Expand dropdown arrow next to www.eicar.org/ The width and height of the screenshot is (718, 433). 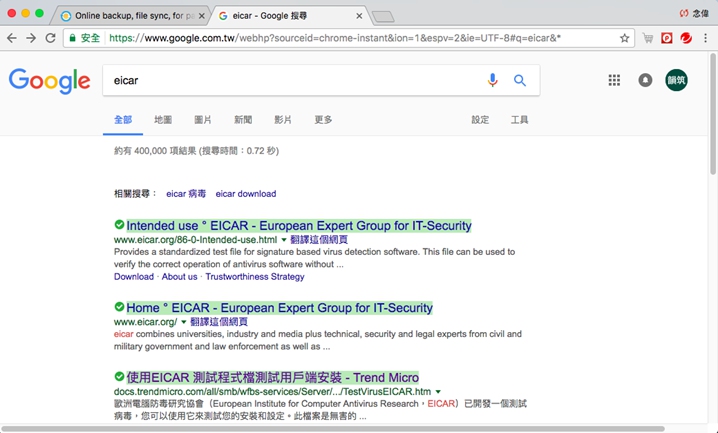click(184, 322)
